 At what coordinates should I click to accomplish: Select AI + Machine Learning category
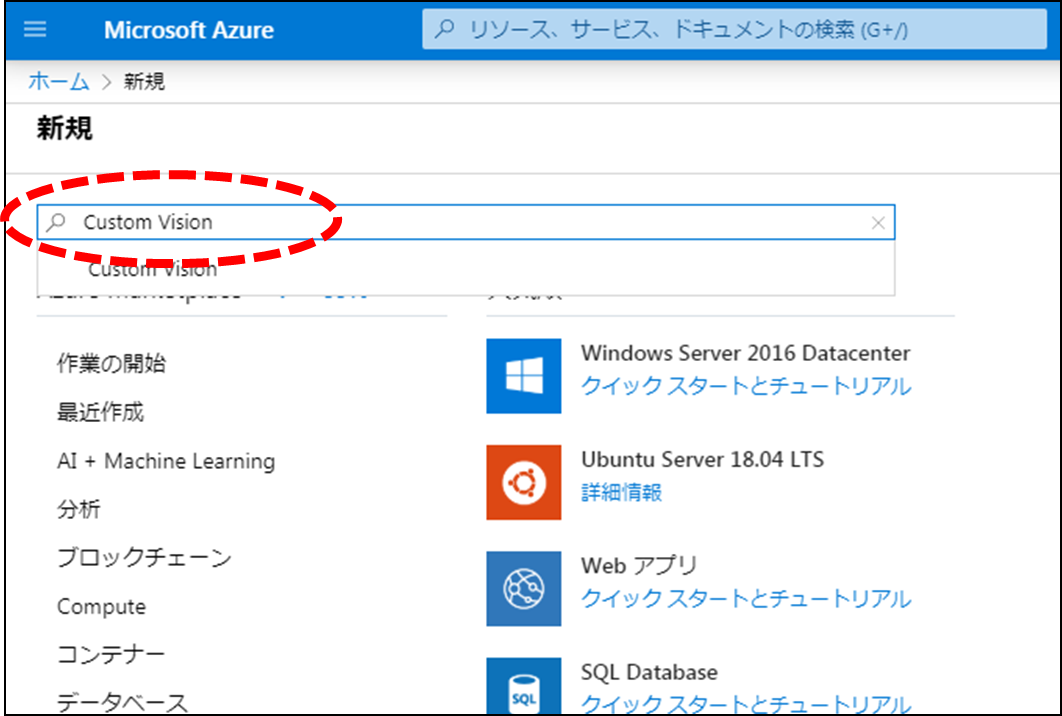(166, 461)
